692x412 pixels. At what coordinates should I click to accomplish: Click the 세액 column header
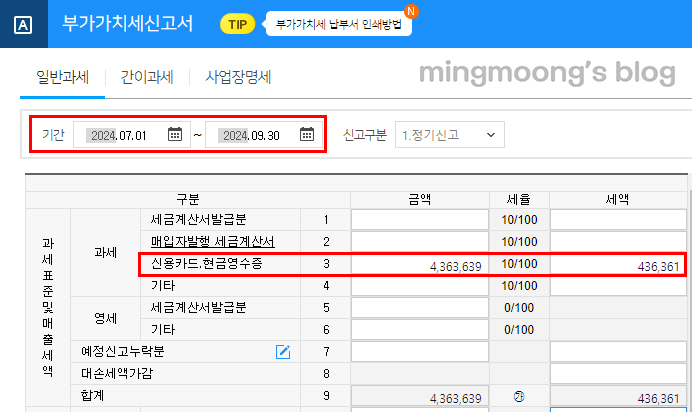(x=617, y=200)
